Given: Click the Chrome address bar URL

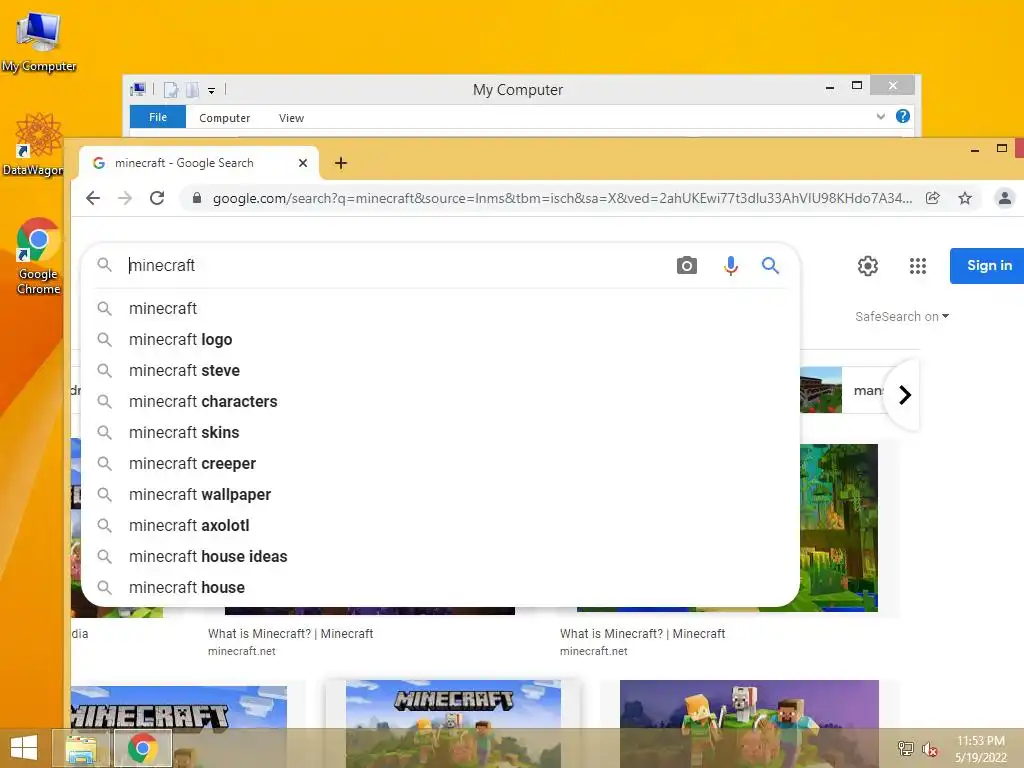Looking at the screenshot, I should (x=562, y=198).
